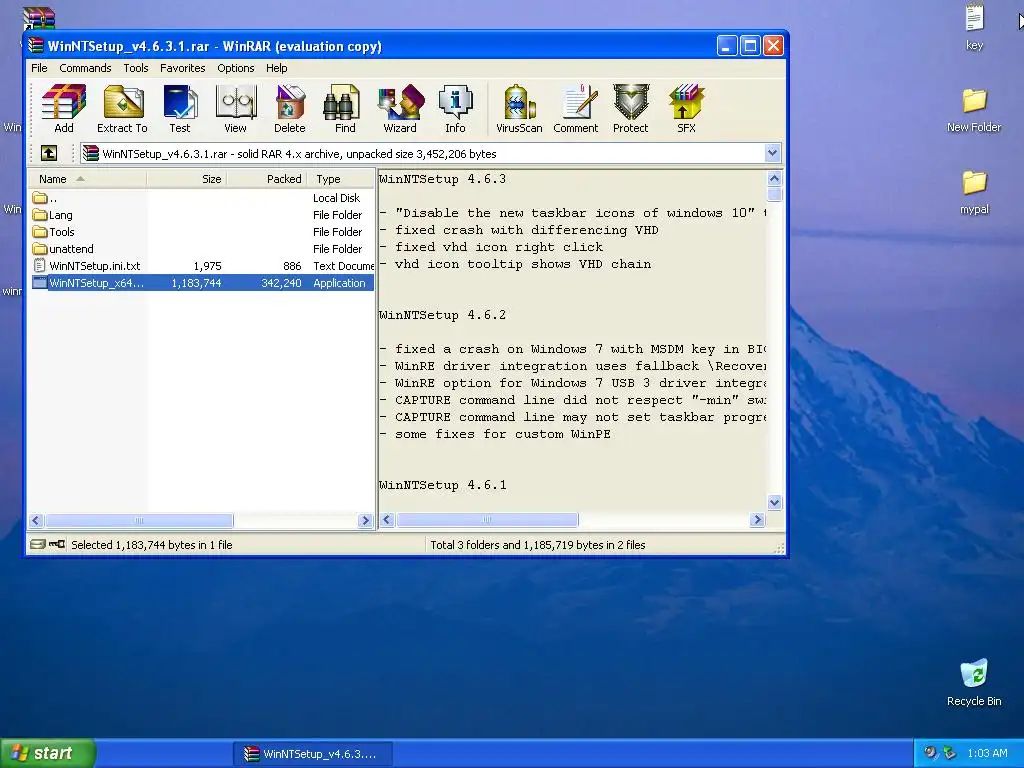
Task: Click the file list horizontal scrollbar thumb
Action: click(138, 520)
